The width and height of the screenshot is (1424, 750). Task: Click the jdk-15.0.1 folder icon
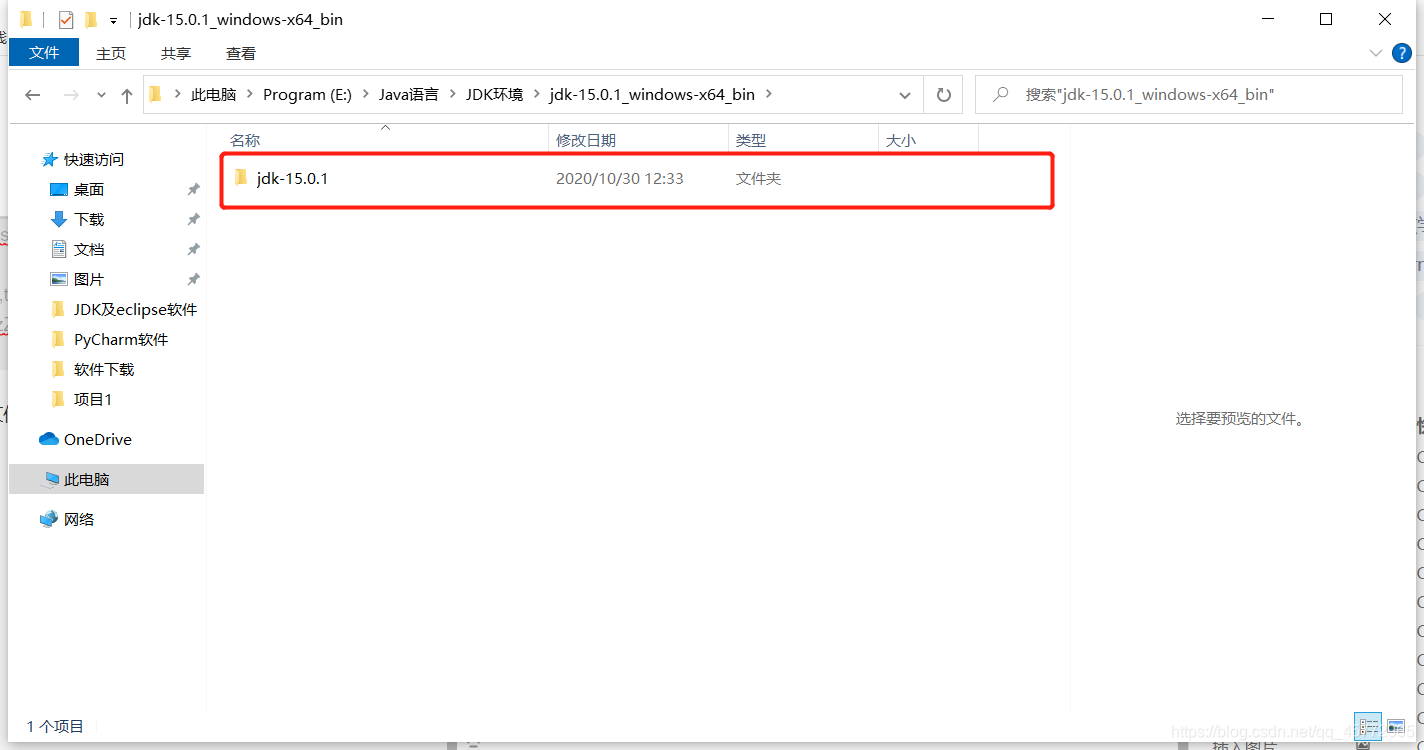(240, 178)
